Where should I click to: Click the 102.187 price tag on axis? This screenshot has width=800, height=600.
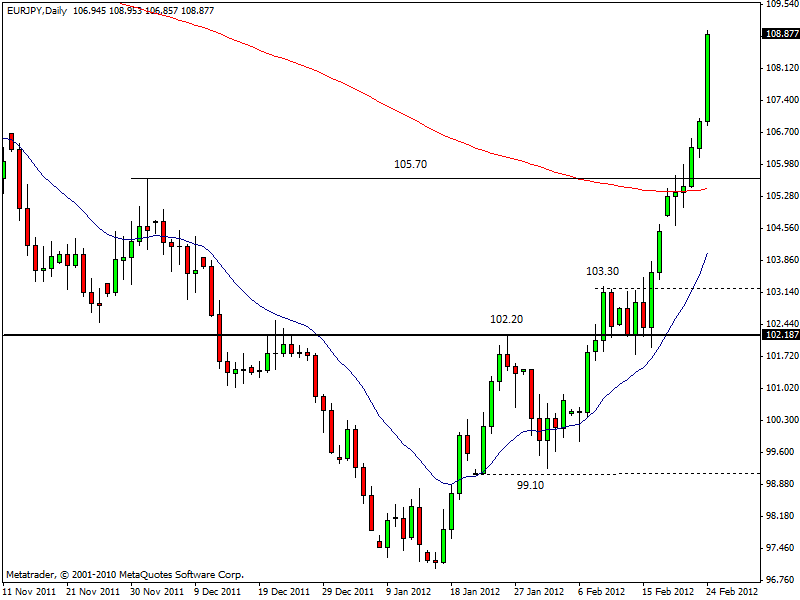780,334
